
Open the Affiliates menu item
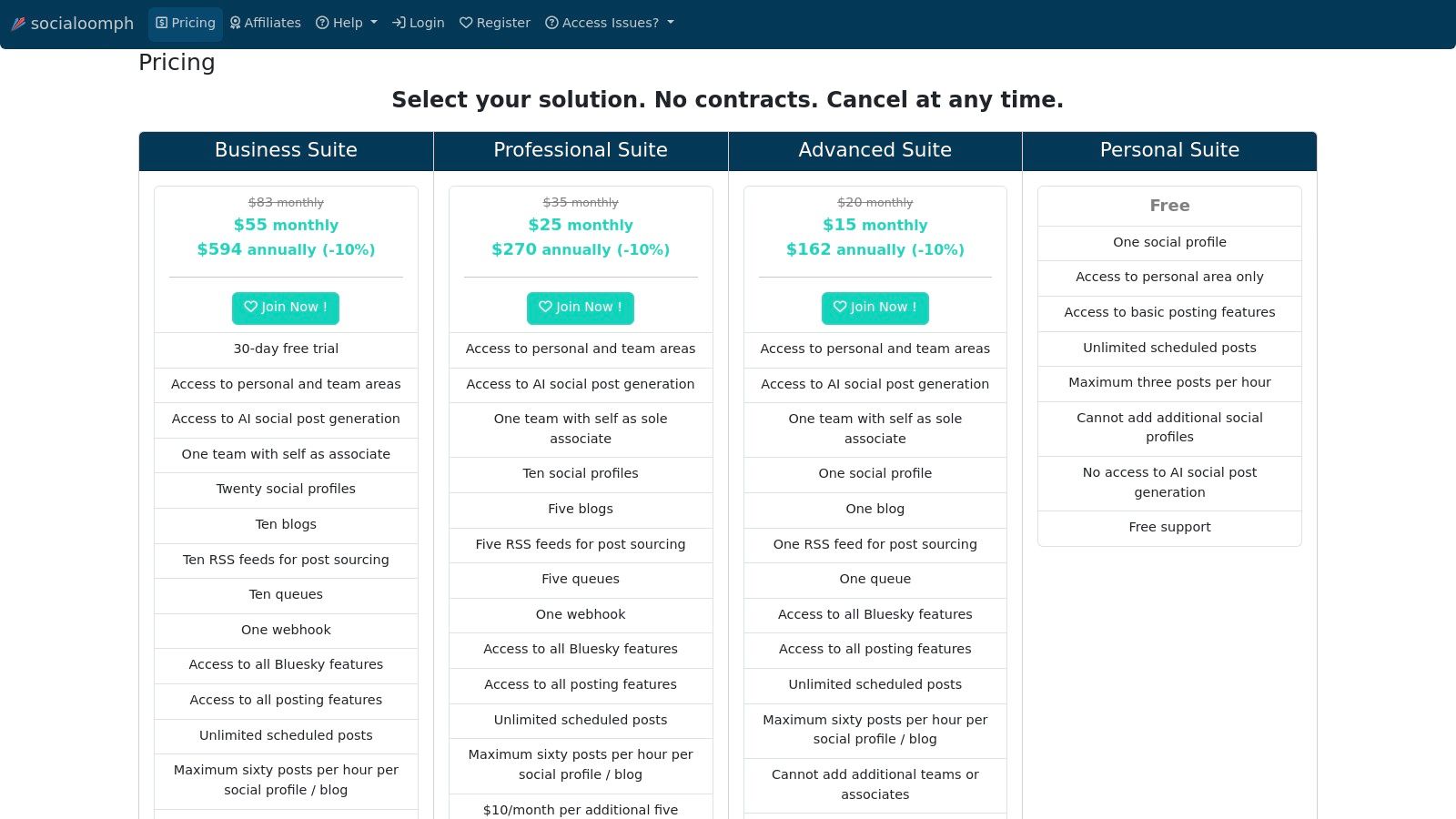pos(265,24)
